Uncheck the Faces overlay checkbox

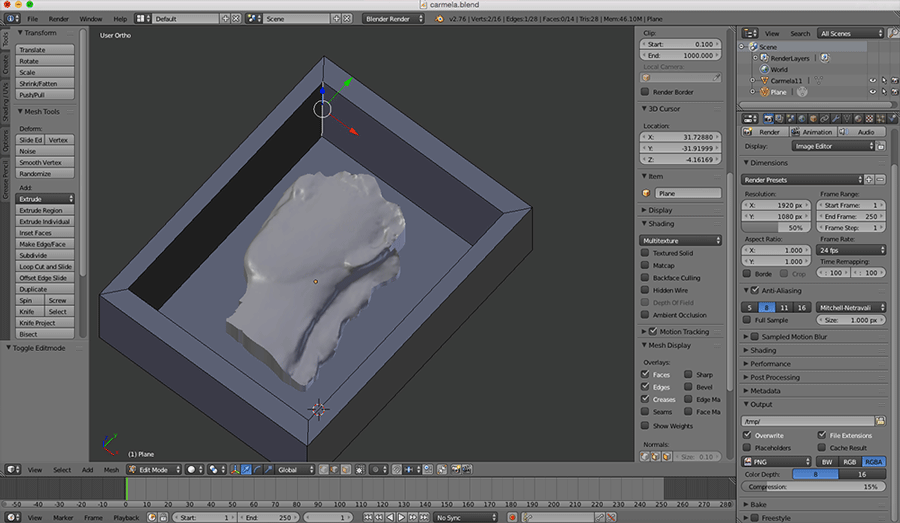(645, 374)
